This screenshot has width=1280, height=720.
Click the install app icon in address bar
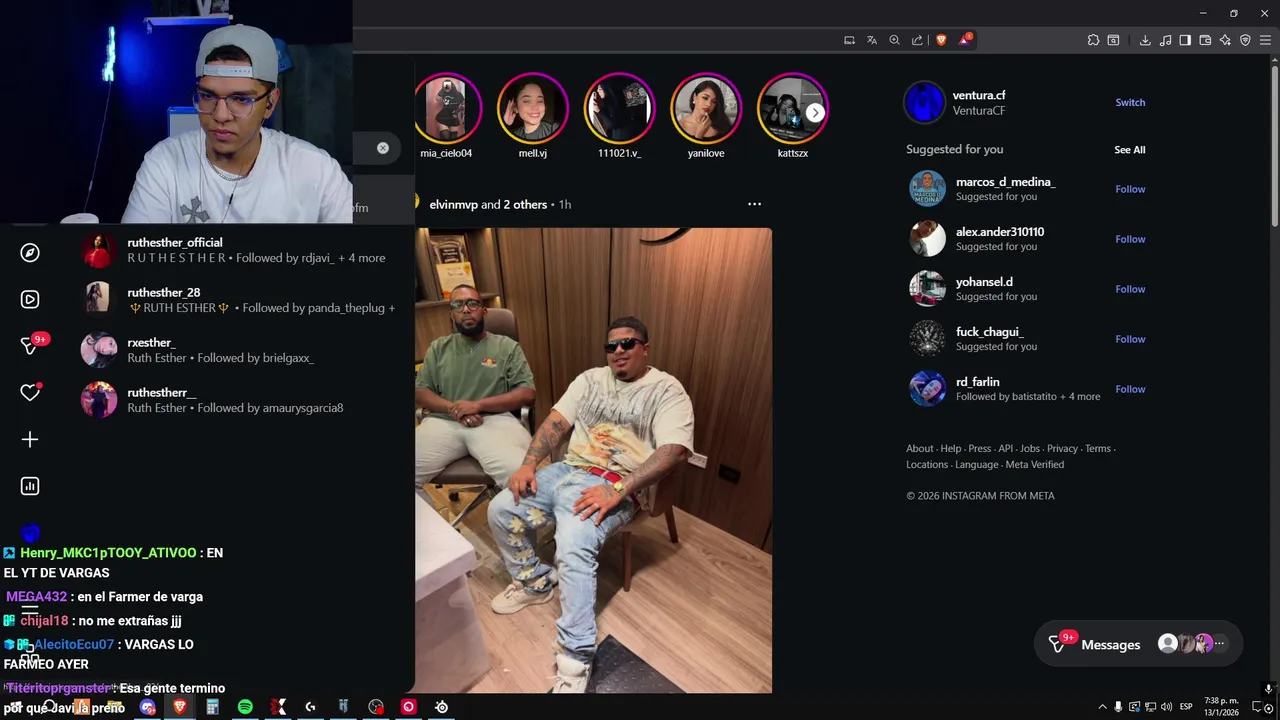849,40
